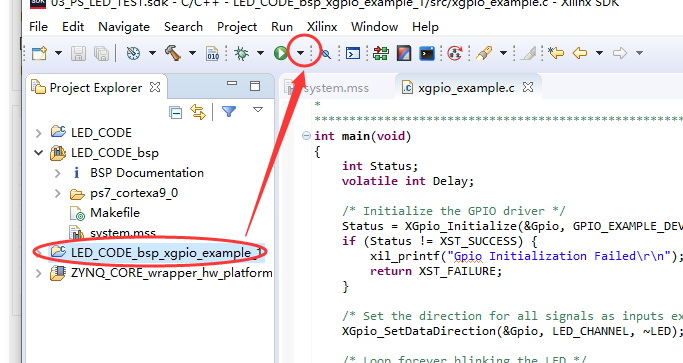The width and height of the screenshot is (683, 363).
Task: Expand the ZYNQ_CORE_wrapper_hw_platform project
Action: pyautogui.click(x=38, y=273)
